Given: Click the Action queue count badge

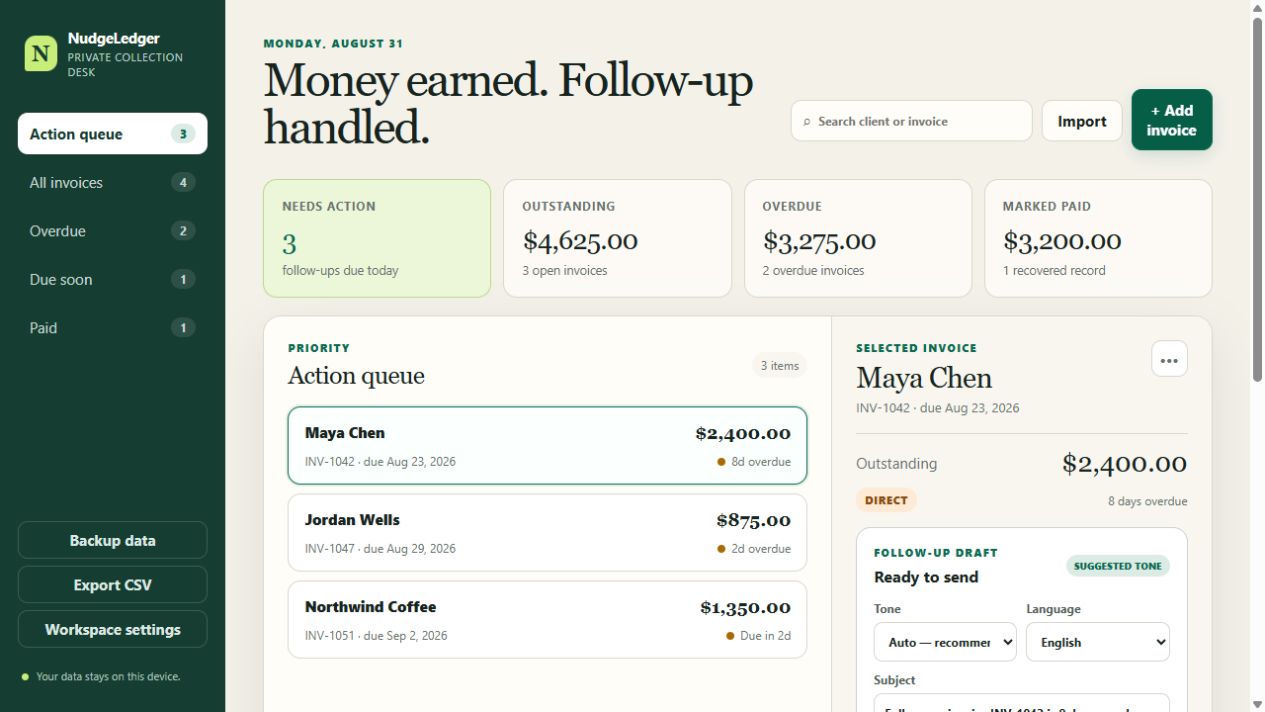Looking at the screenshot, I should point(183,134).
